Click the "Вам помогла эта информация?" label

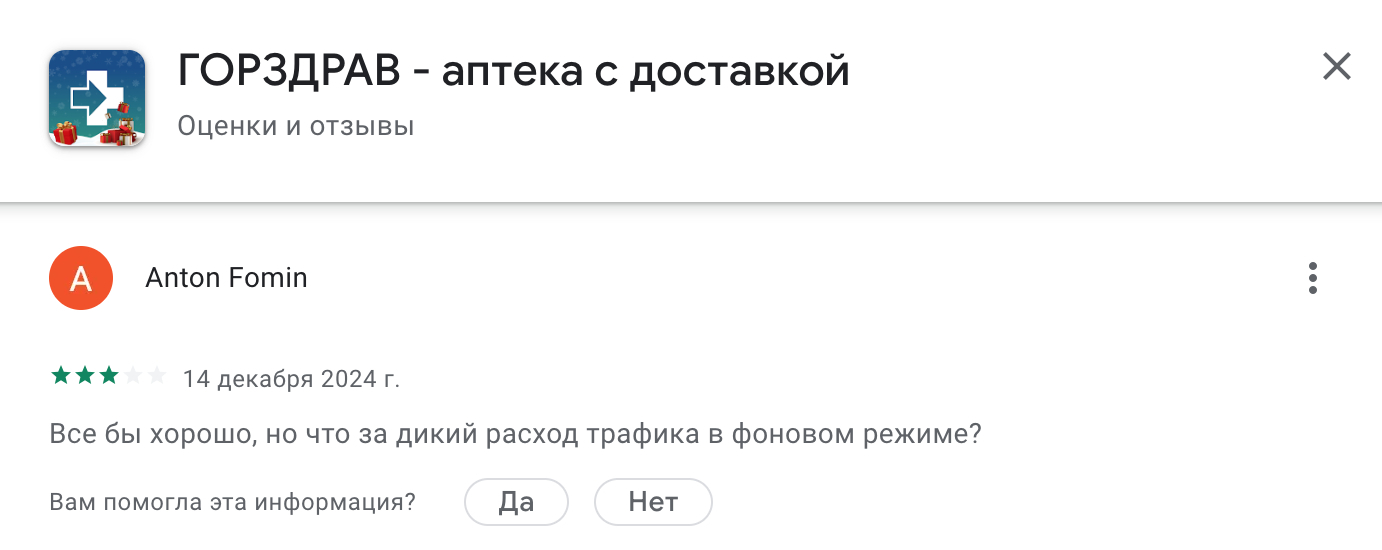pos(232,502)
